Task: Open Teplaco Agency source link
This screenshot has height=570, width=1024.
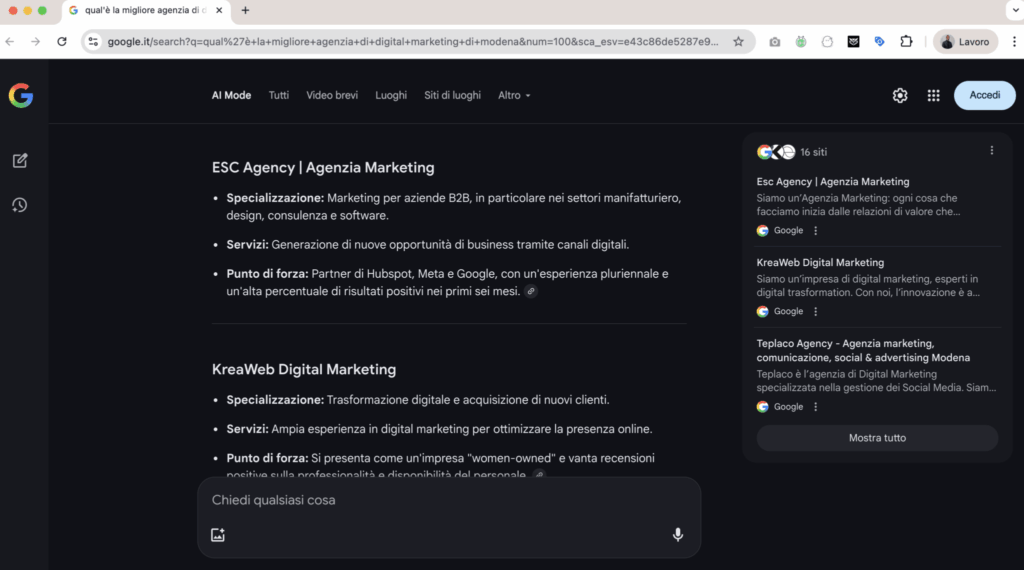Action: [x=863, y=351]
